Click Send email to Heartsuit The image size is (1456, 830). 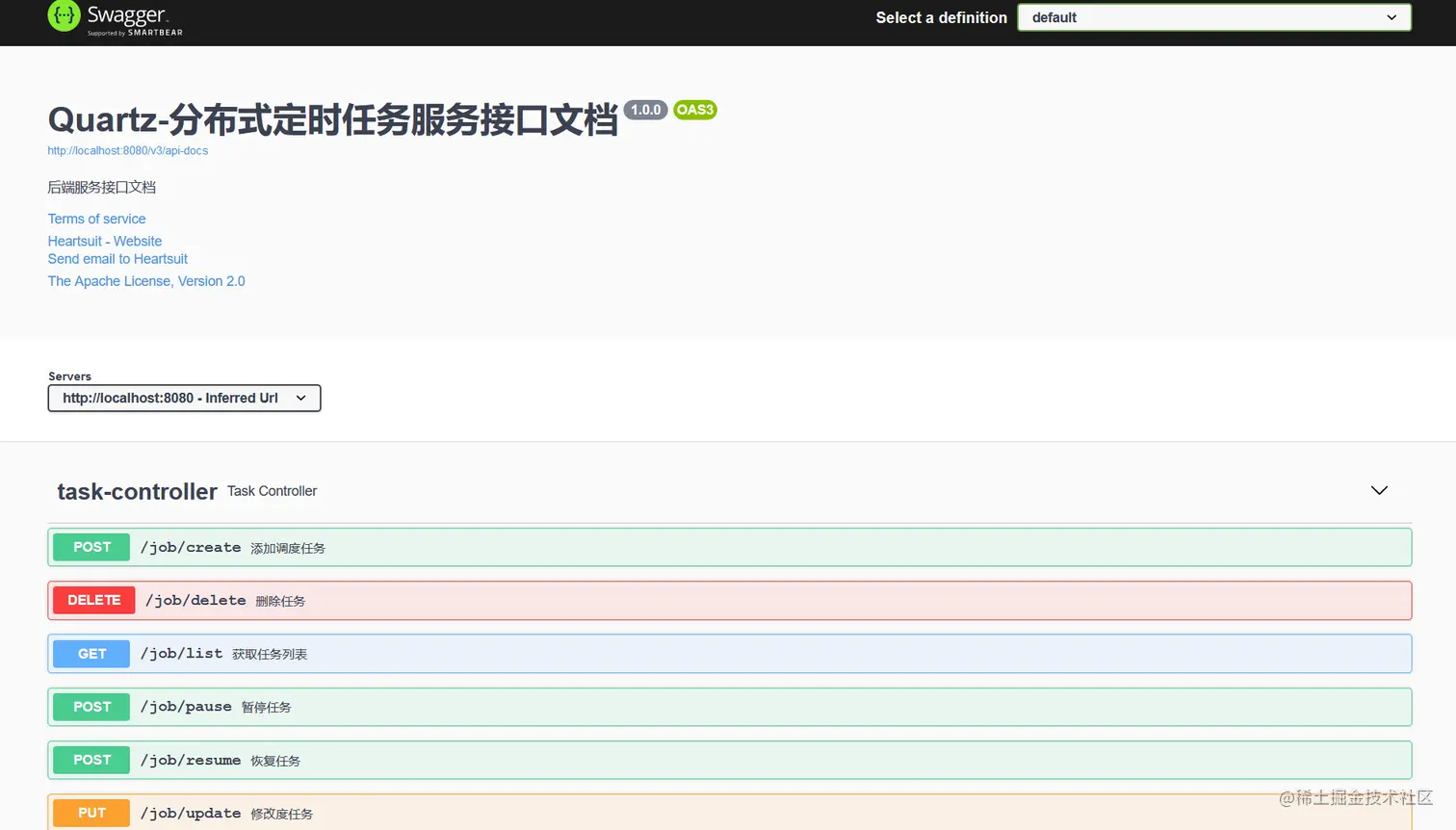117,259
